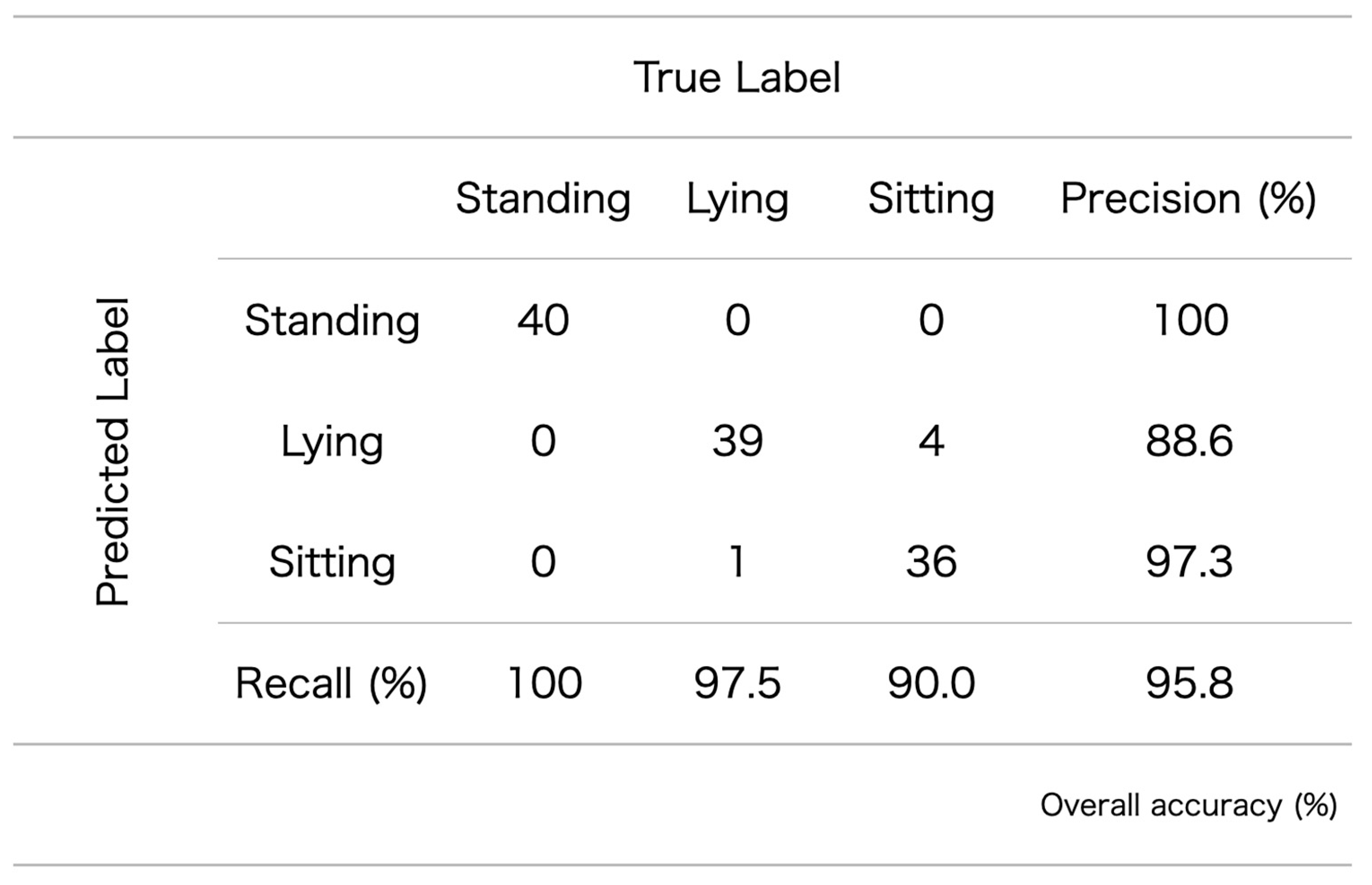1372x885 pixels.
Task: Select the Sitting row label
Action: pos(332,562)
